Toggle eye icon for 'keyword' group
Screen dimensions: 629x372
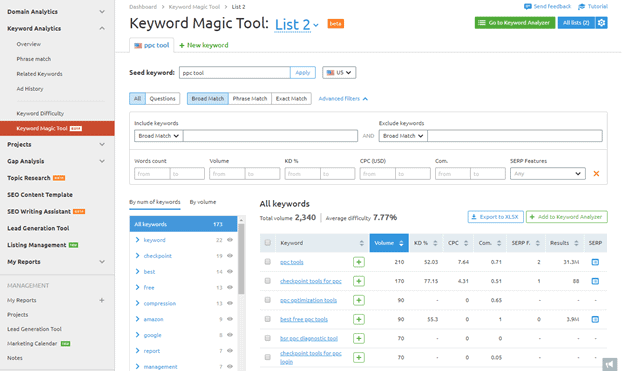[x=230, y=240]
